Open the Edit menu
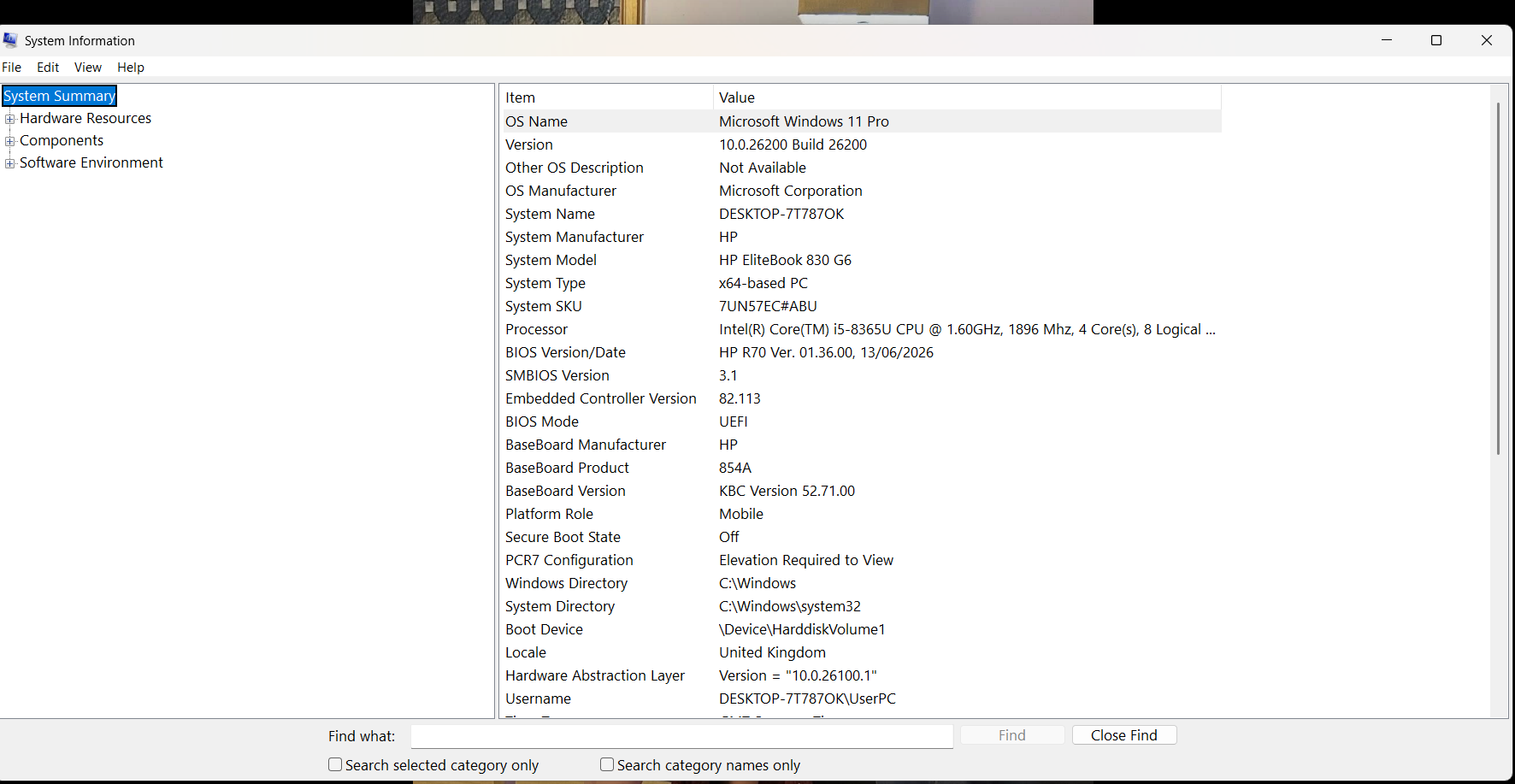This screenshot has height=784, width=1515. [x=48, y=68]
